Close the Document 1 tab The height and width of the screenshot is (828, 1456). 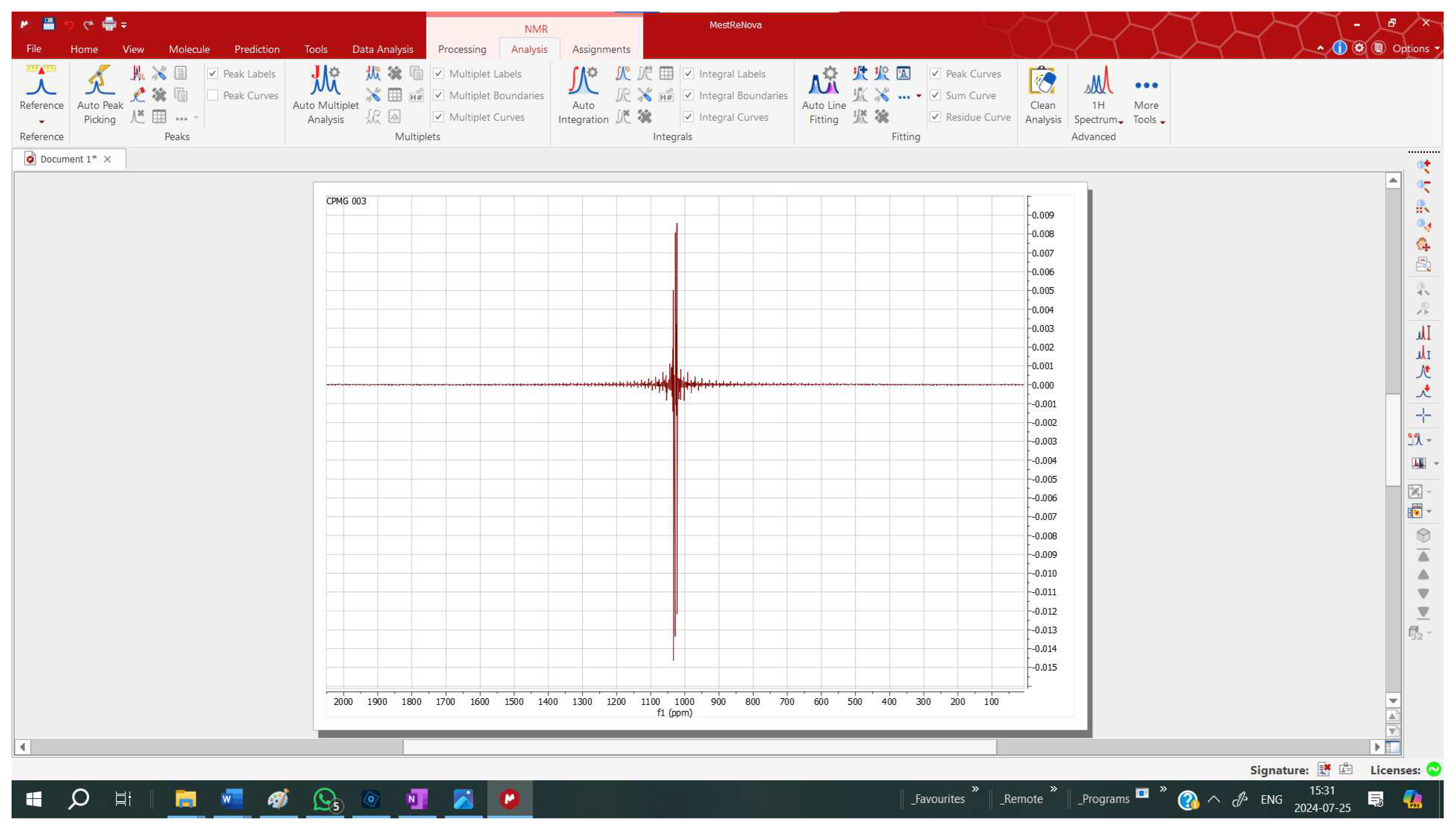click(x=107, y=159)
